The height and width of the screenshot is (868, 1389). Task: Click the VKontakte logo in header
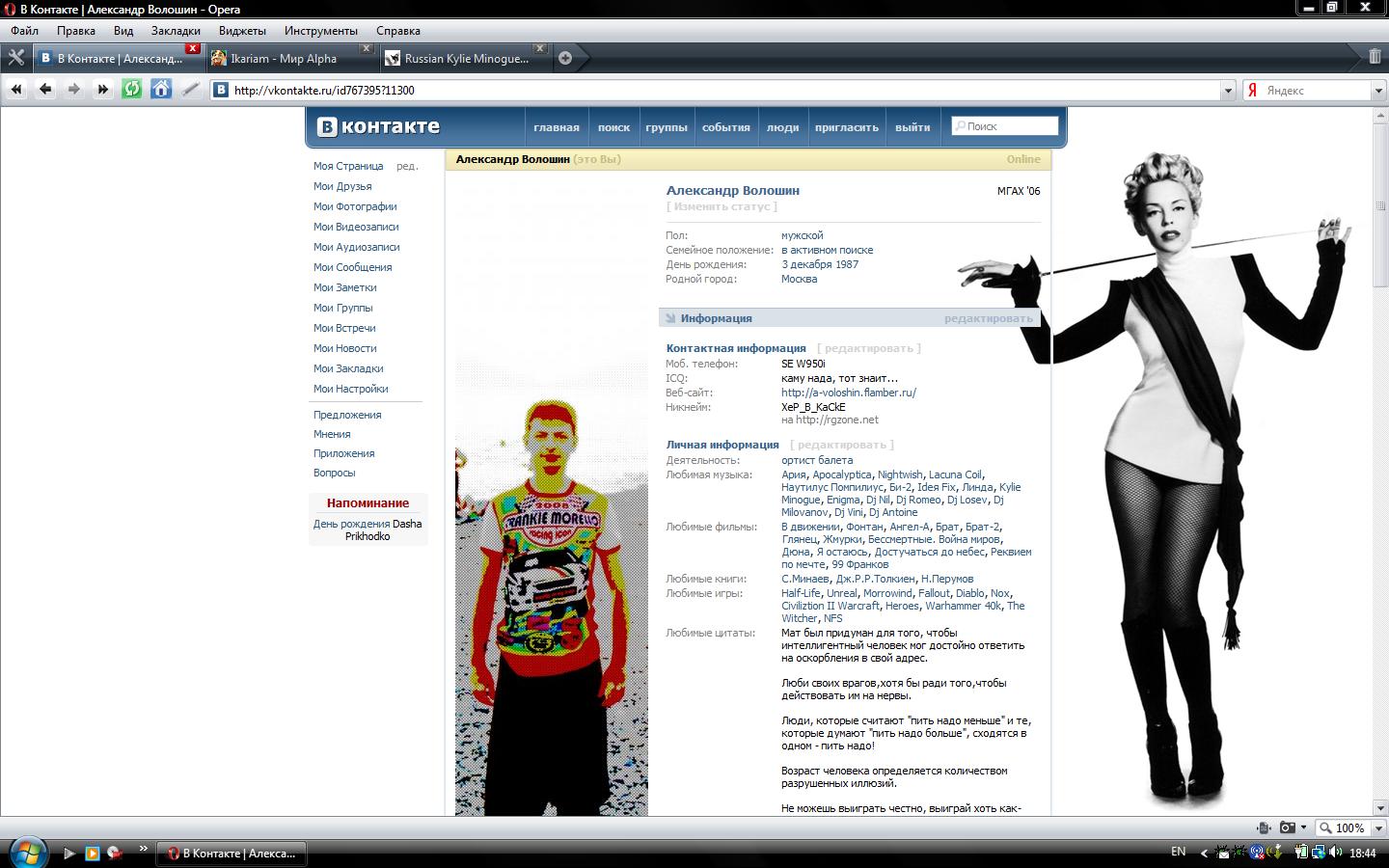pos(379,126)
